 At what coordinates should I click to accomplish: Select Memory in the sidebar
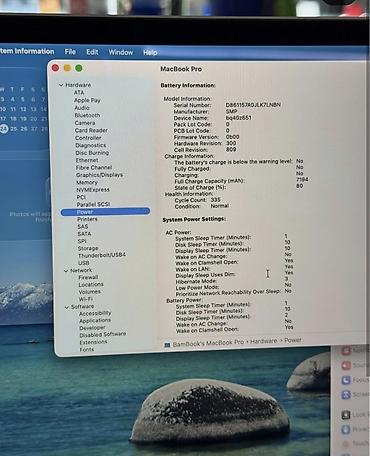(x=87, y=183)
